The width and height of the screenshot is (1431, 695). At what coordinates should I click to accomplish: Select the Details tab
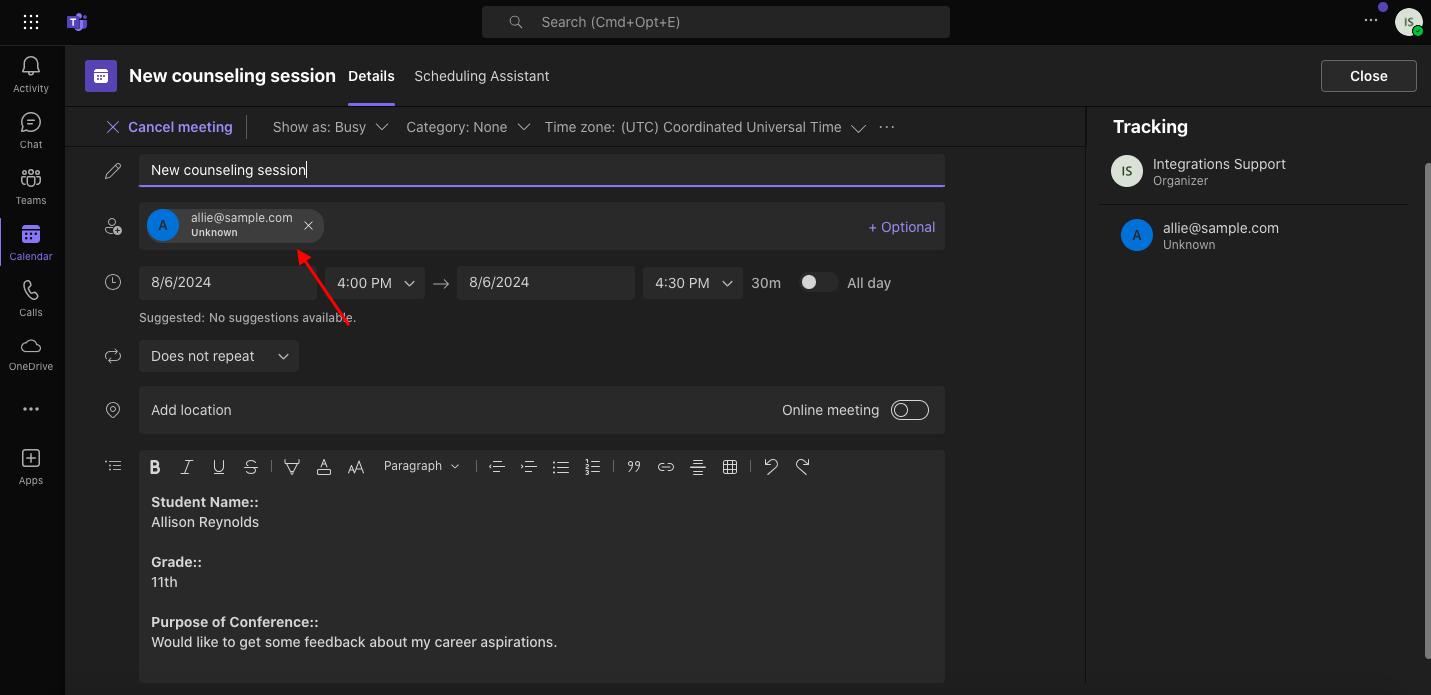click(371, 76)
